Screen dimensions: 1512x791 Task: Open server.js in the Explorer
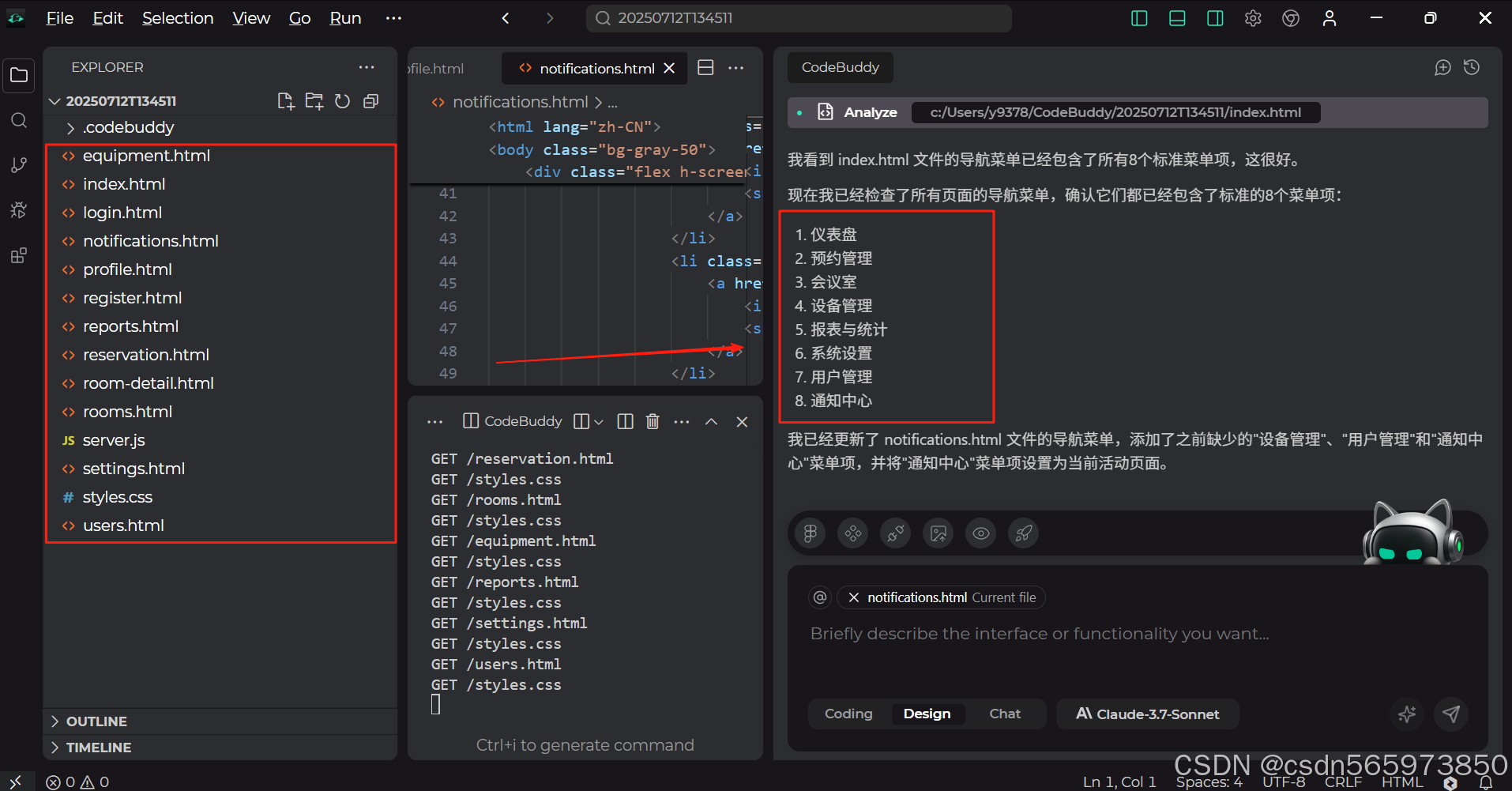(x=221, y=440)
